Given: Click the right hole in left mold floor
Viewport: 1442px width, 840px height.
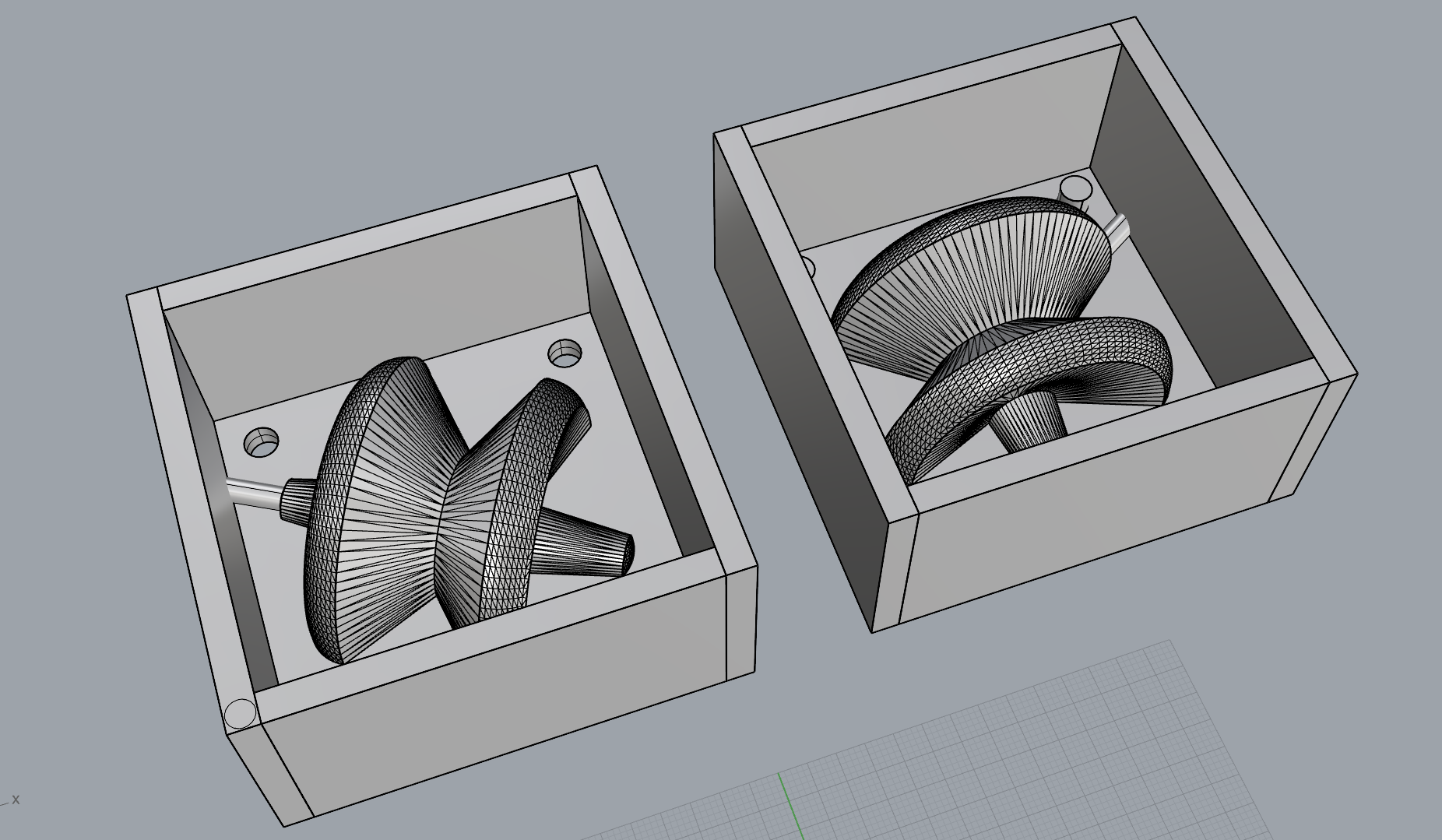Looking at the screenshot, I should (x=564, y=353).
